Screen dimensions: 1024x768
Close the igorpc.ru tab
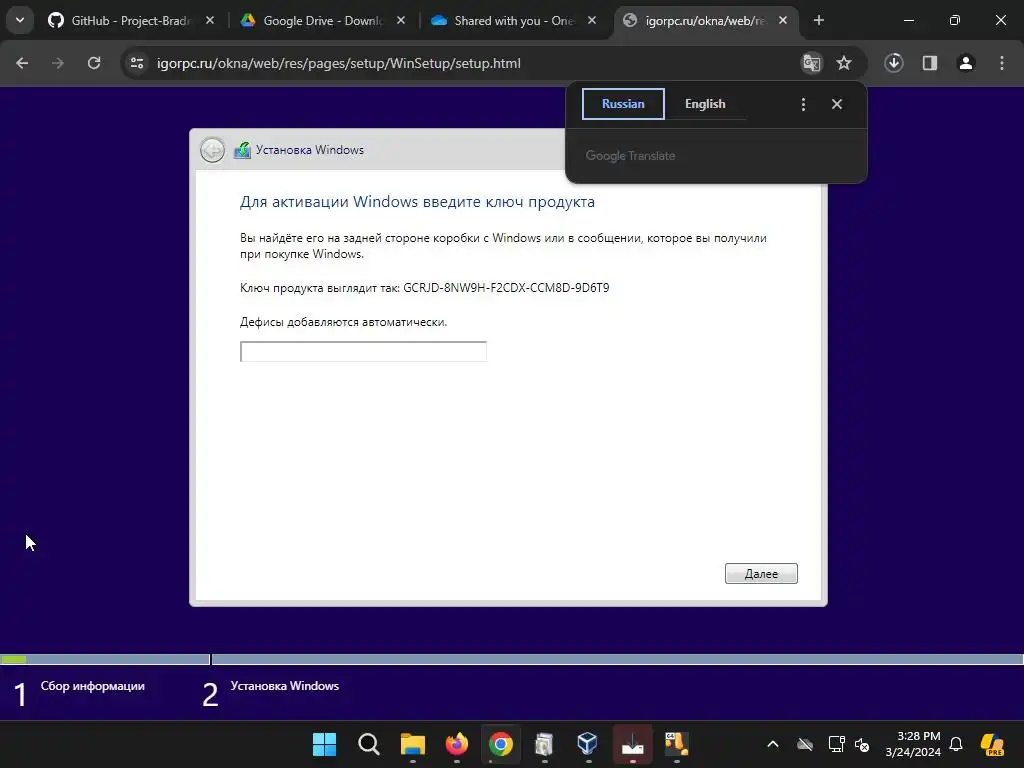[783, 21]
